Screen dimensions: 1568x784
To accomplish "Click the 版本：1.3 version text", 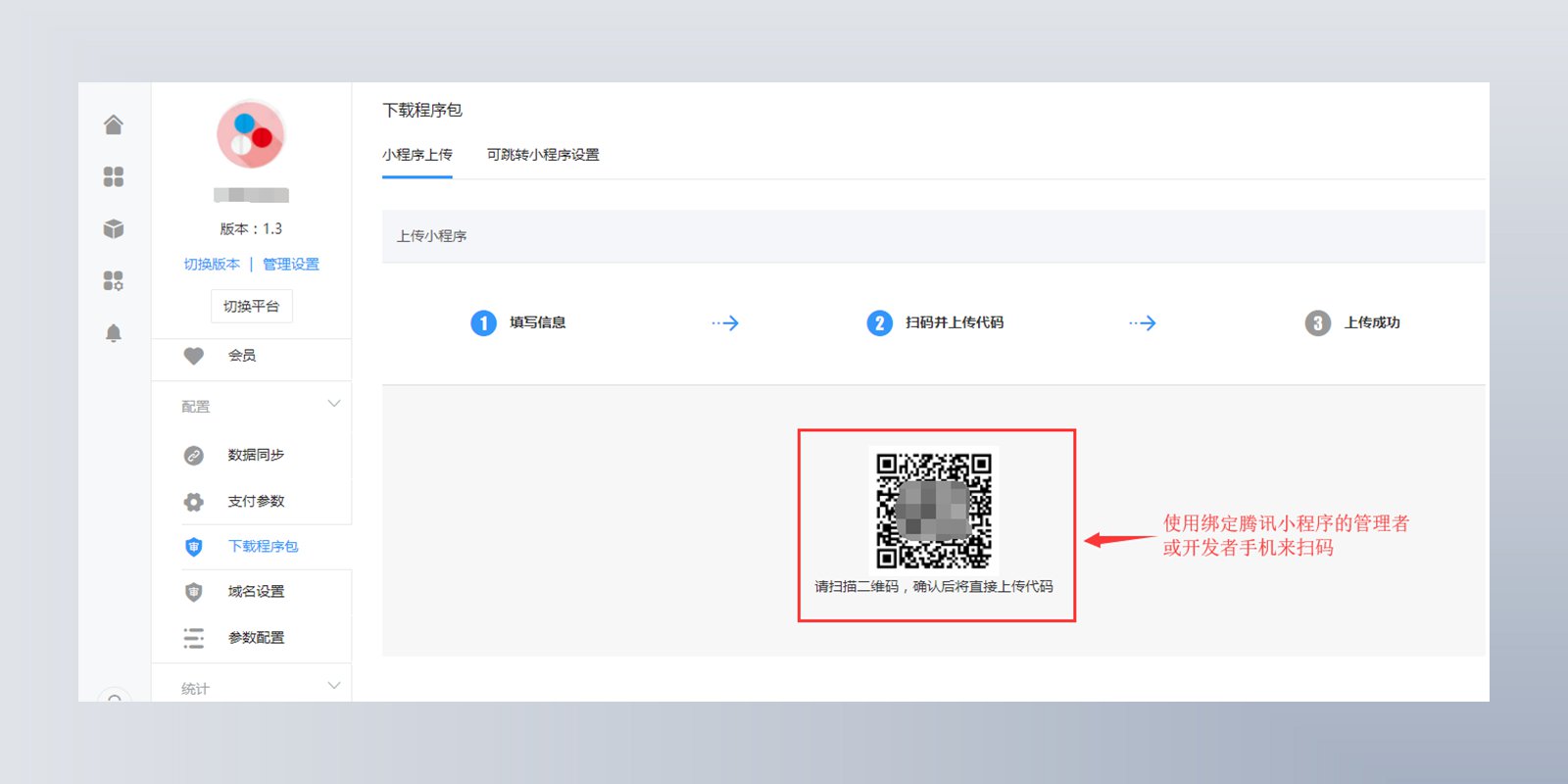I will [251, 229].
